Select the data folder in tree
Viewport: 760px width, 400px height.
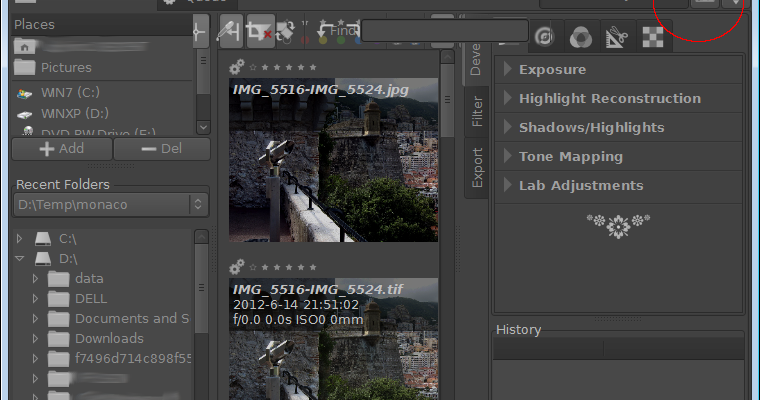click(x=76, y=278)
